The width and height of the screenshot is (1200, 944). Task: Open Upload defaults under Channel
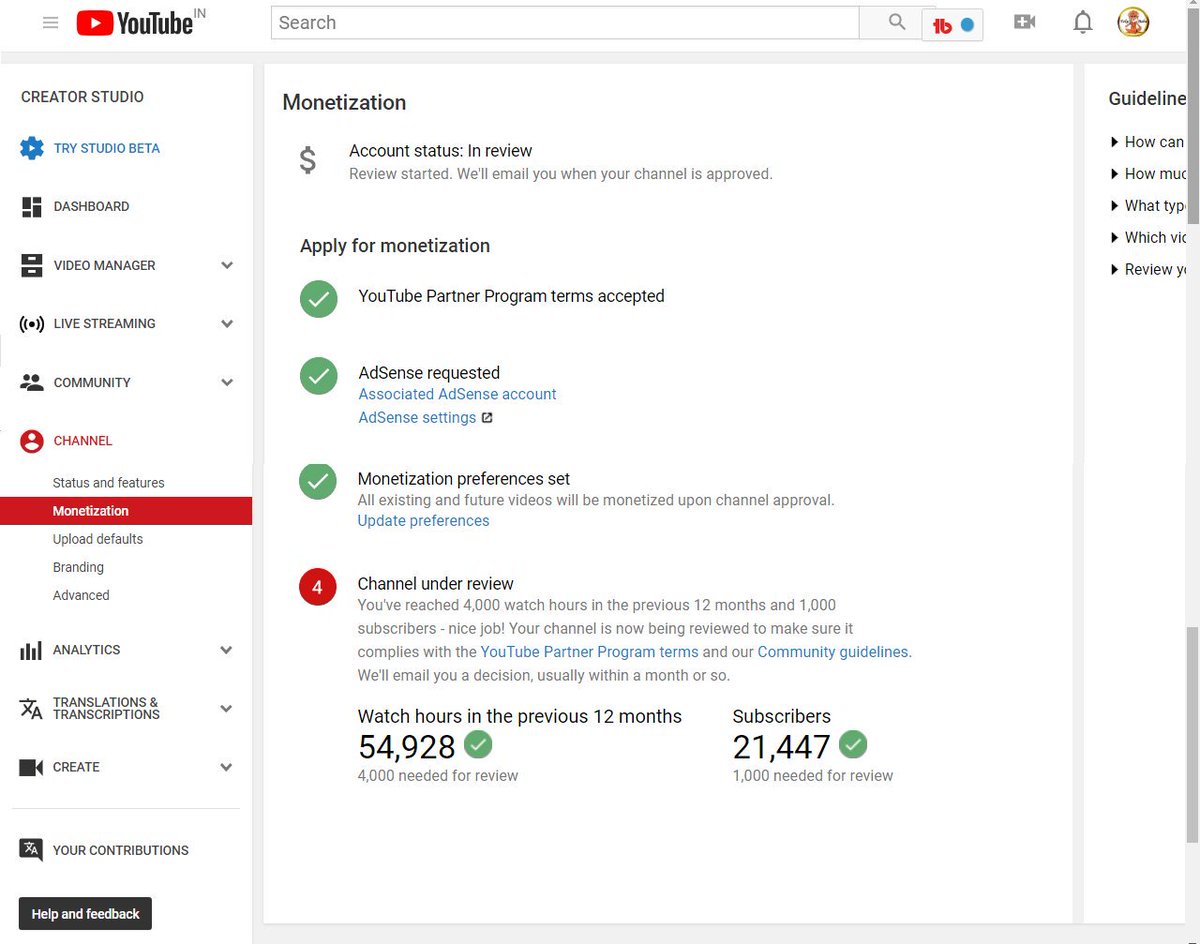(x=97, y=539)
